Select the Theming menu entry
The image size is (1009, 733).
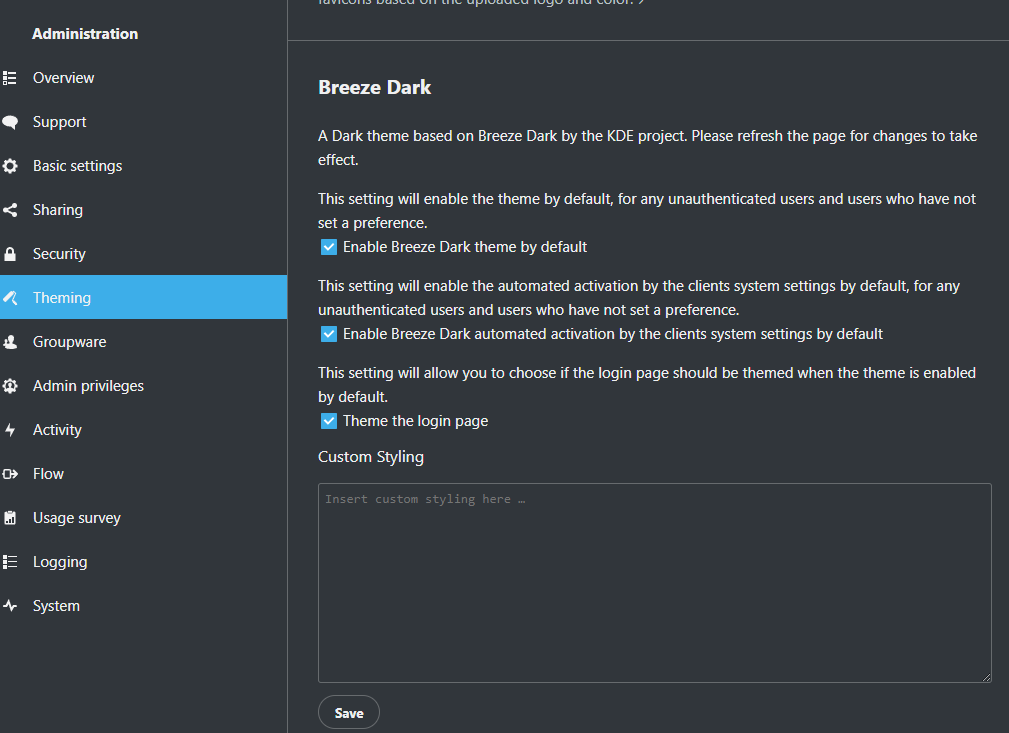(x=143, y=297)
